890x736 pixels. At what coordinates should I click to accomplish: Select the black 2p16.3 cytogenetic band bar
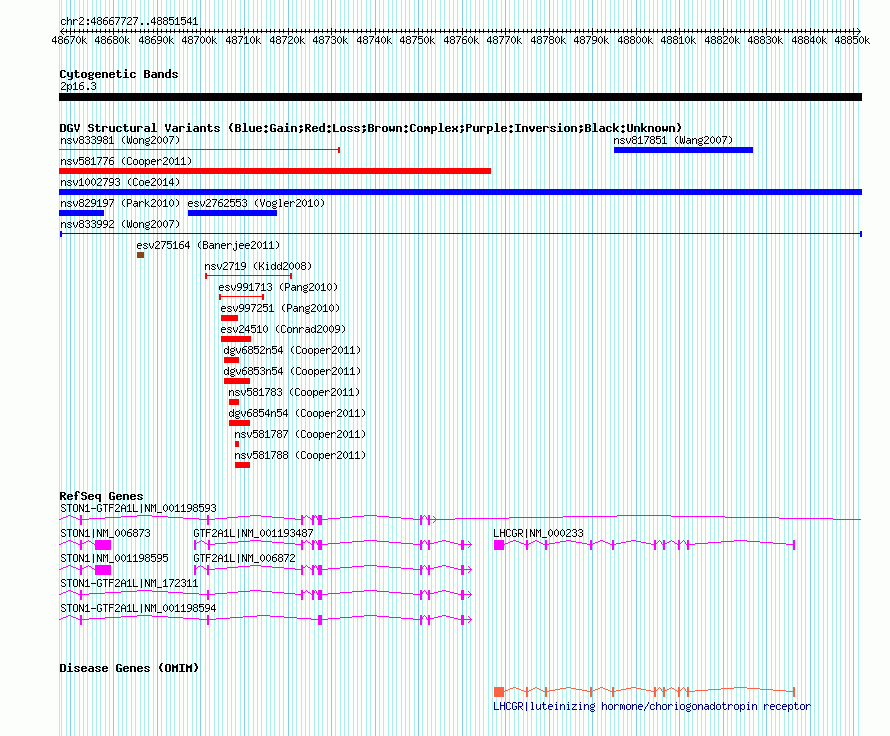460,97
